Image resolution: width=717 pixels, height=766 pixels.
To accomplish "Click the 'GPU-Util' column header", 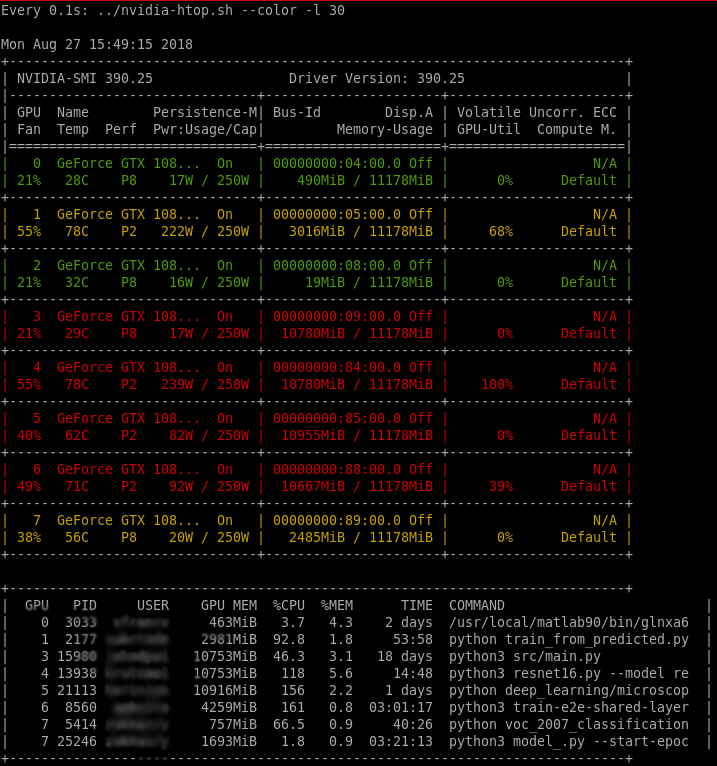I will [488, 129].
